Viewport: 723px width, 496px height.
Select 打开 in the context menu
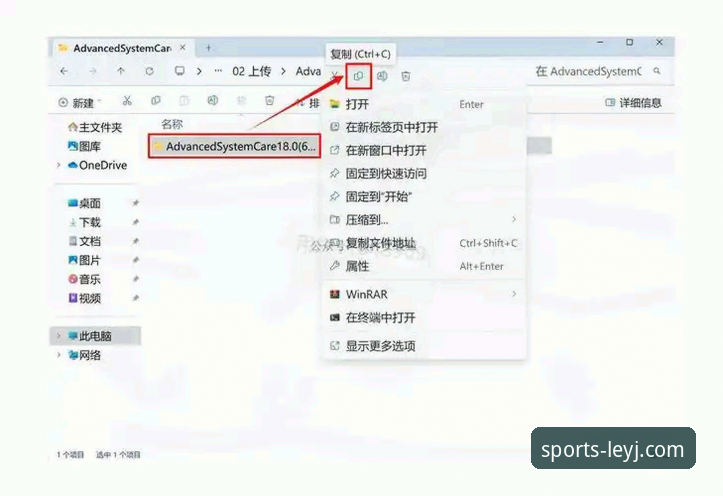[424, 104]
